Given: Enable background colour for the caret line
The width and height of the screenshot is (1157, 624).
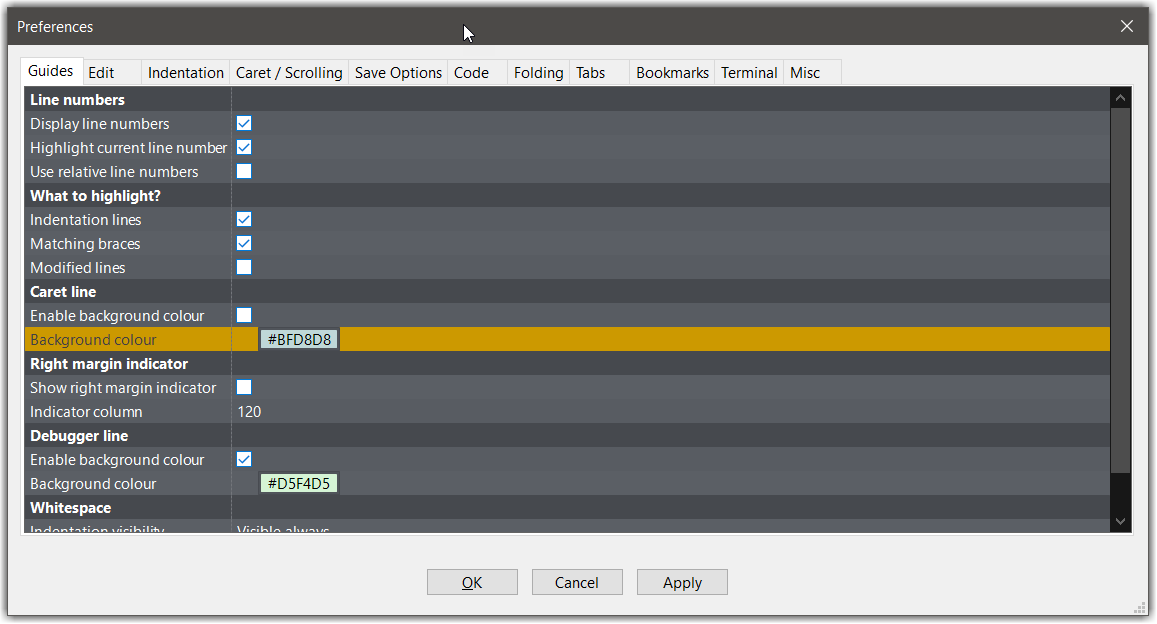Looking at the screenshot, I should point(244,315).
